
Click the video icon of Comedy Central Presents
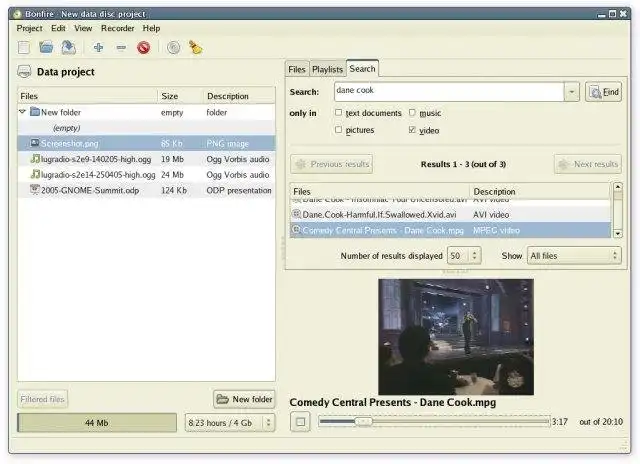pyautogui.click(x=297, y=230)
